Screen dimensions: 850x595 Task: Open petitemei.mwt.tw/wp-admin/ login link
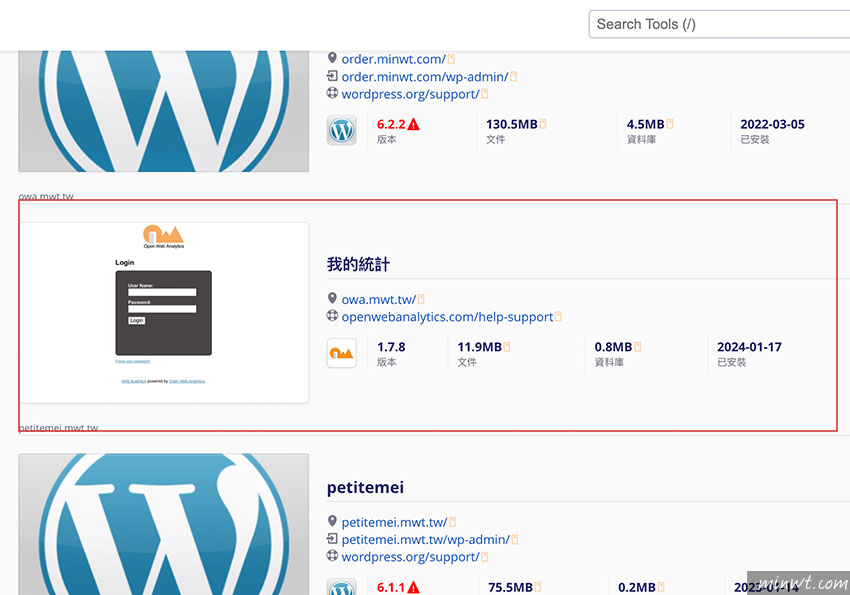click(426, 540)
